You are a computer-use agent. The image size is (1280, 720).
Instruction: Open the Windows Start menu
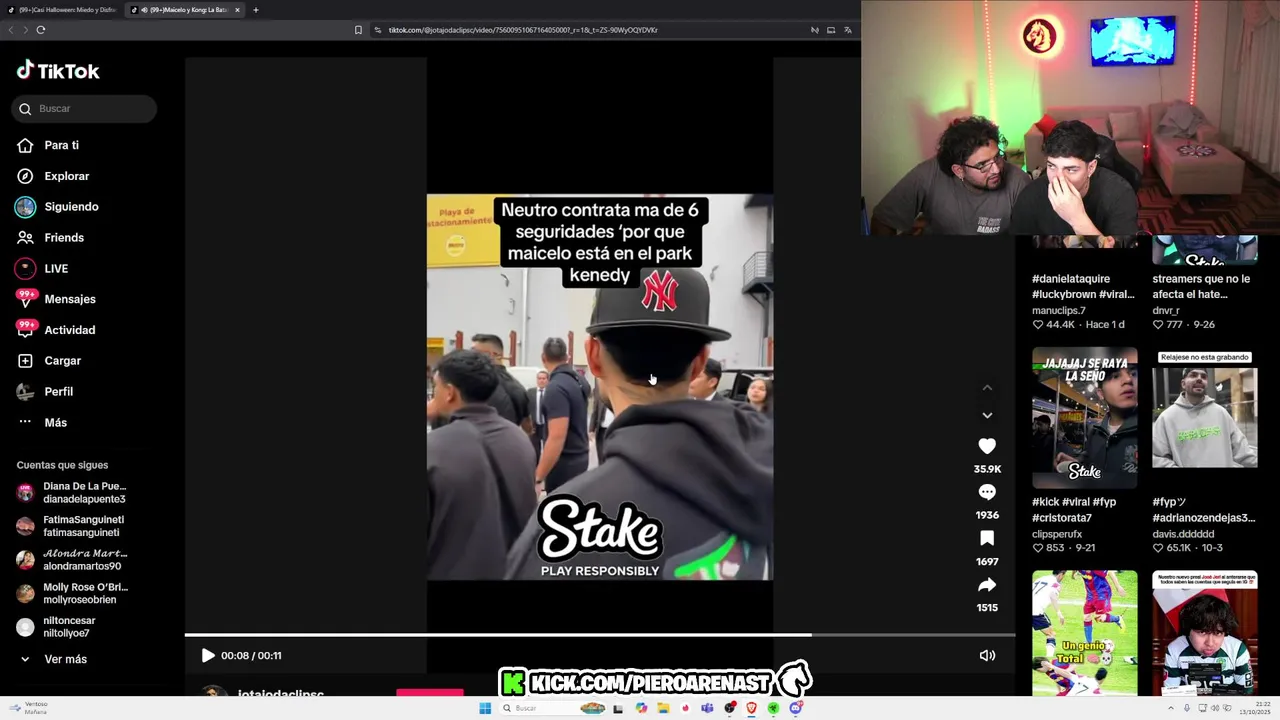(485, 708)
